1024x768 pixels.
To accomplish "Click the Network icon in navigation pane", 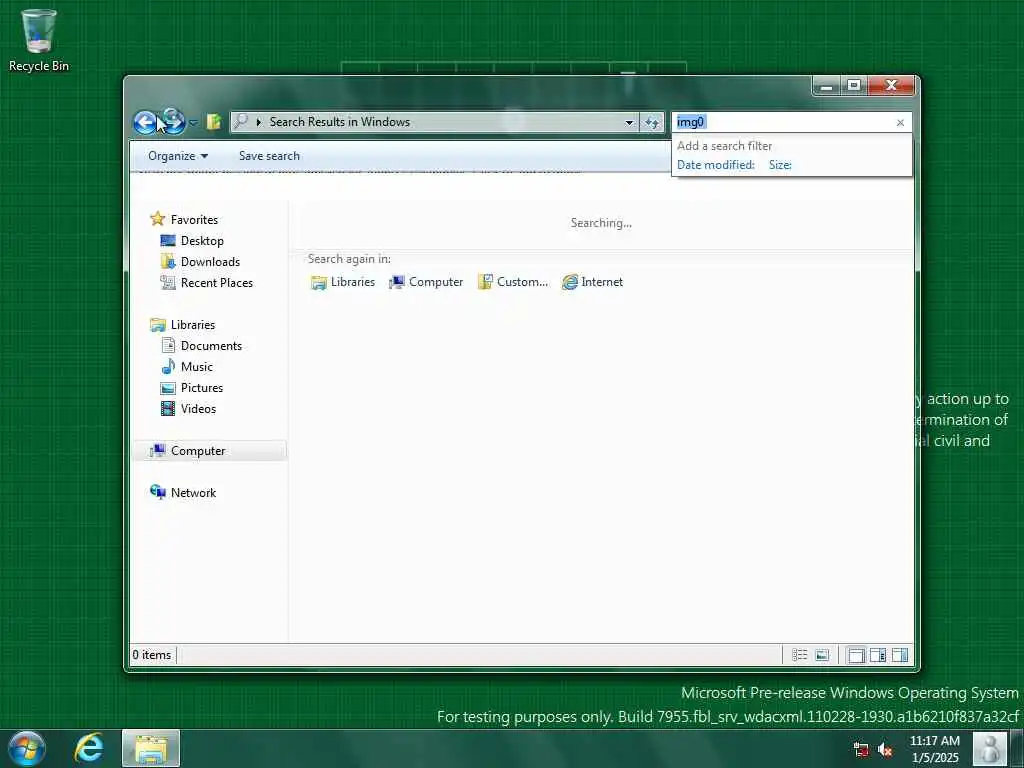I will tap(157, 492).
